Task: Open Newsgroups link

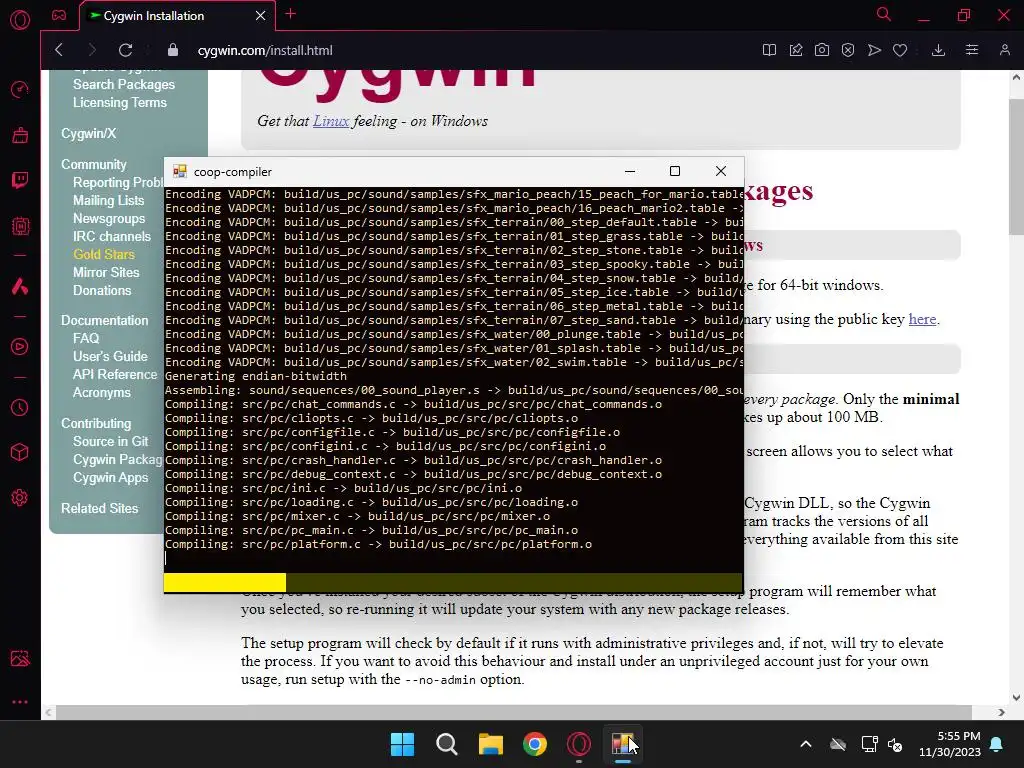Action: 109,219
